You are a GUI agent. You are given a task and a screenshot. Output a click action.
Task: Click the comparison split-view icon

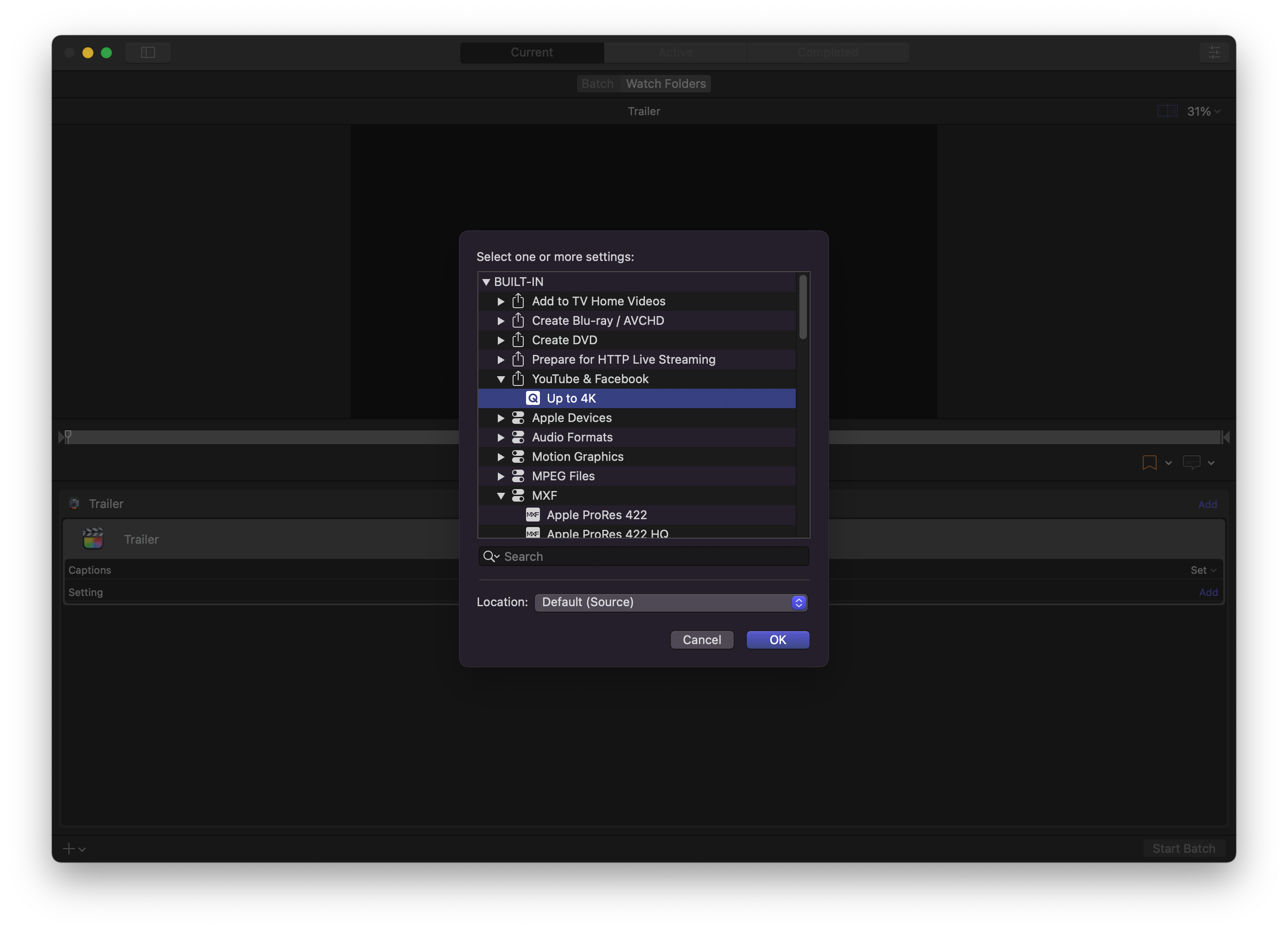pos(1167,111)
